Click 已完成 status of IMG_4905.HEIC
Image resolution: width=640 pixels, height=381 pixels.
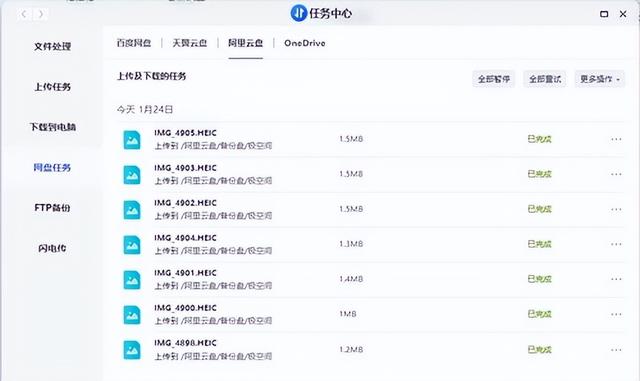click(540, 139)
